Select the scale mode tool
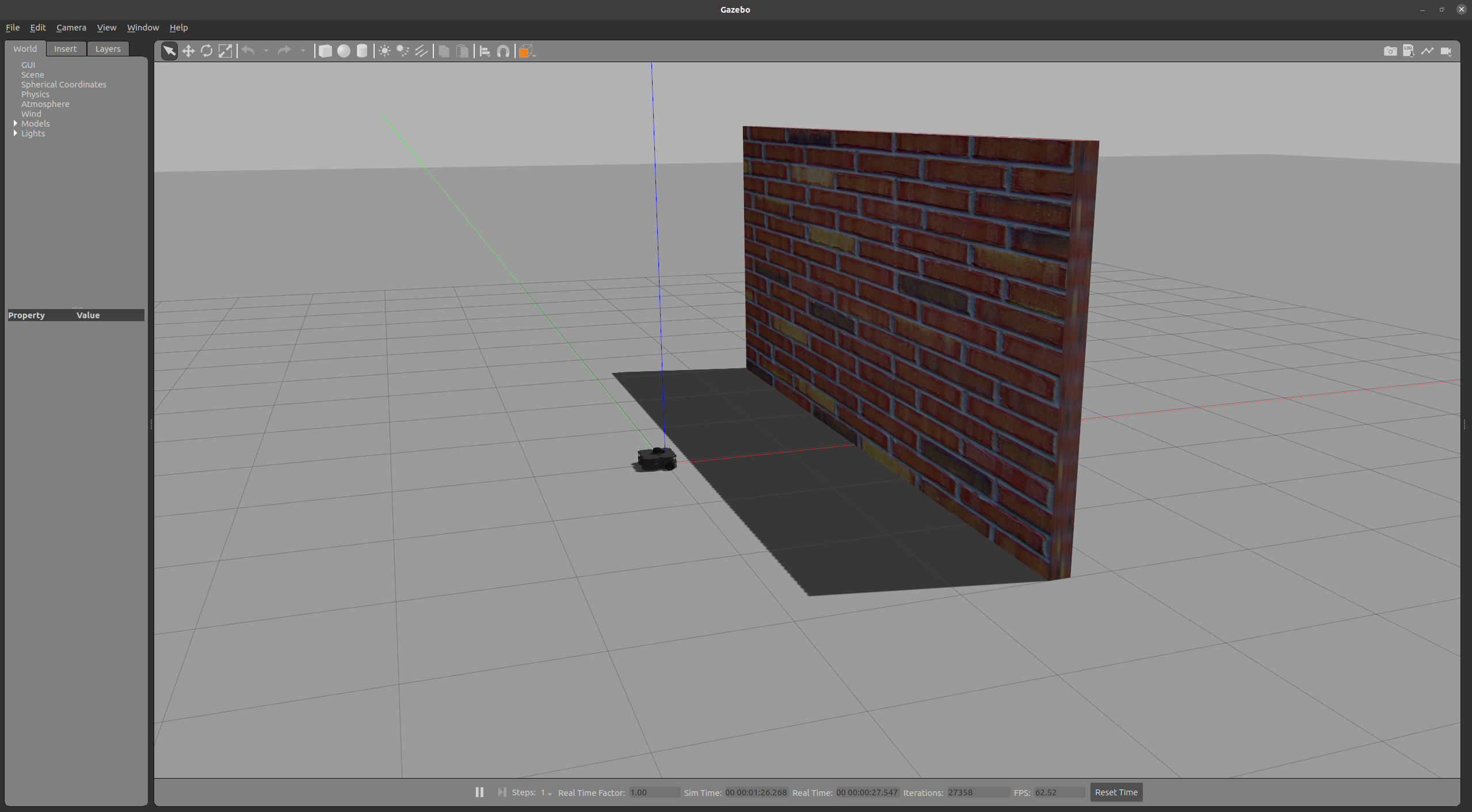This screenshot has height=812, width=1472. click(225, 51)
